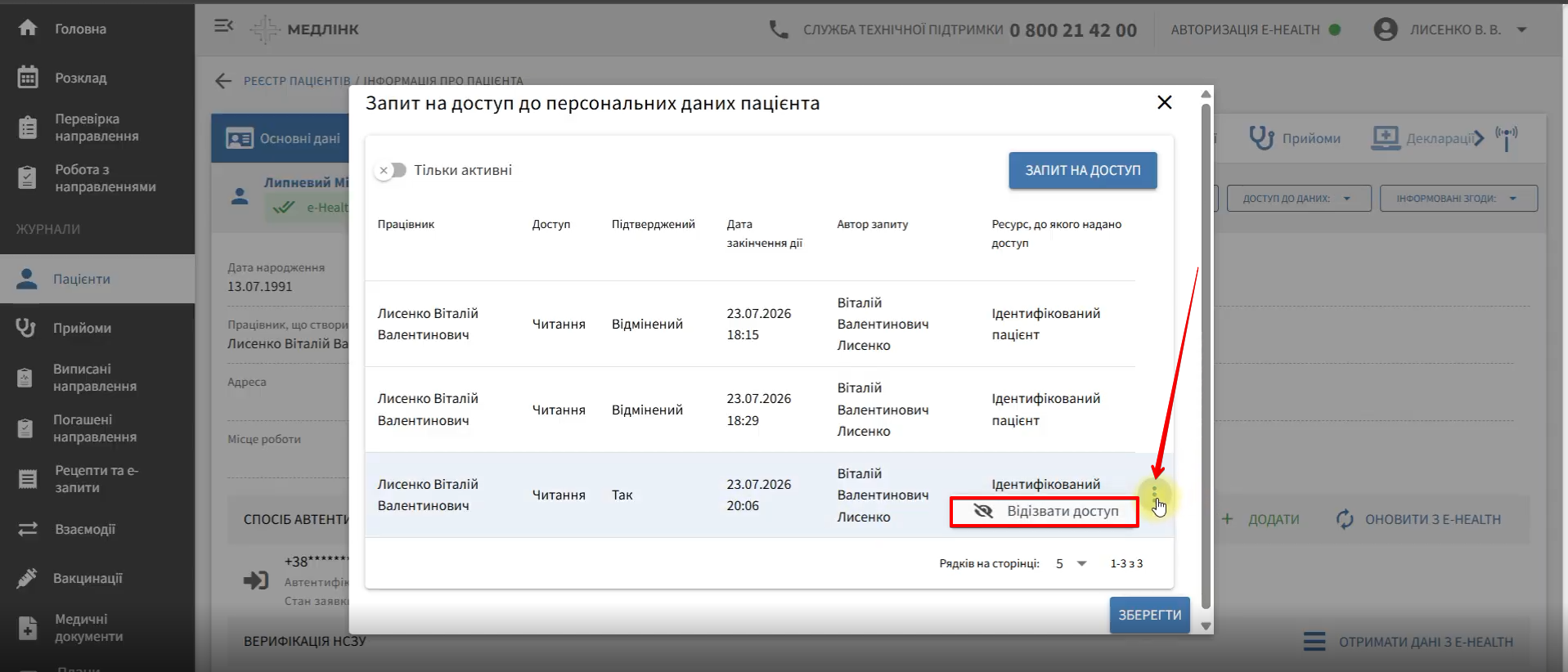This screenshot has height=672, width=1568.
Task: Open РЕЄСТР ПАЦІЄНТІВ breadcrumb link
Action: pos(297,81)
